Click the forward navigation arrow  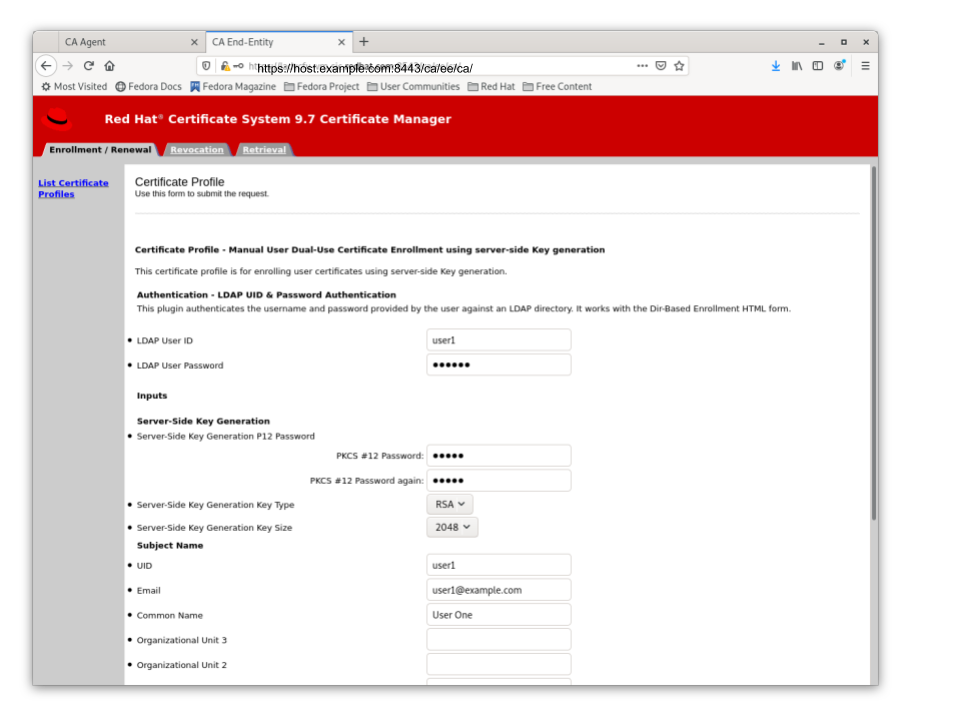point(68,66)
